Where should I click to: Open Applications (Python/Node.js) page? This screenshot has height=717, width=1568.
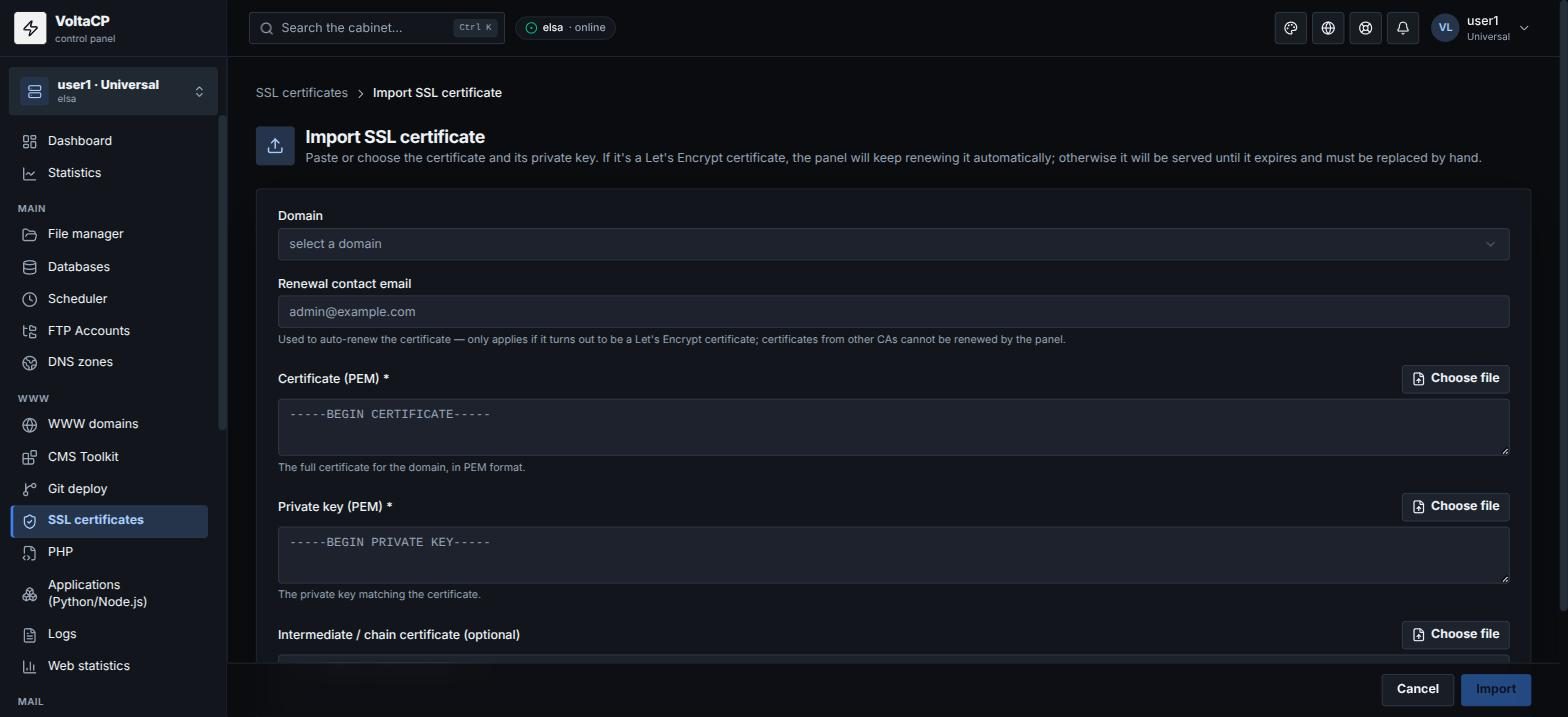109,593
